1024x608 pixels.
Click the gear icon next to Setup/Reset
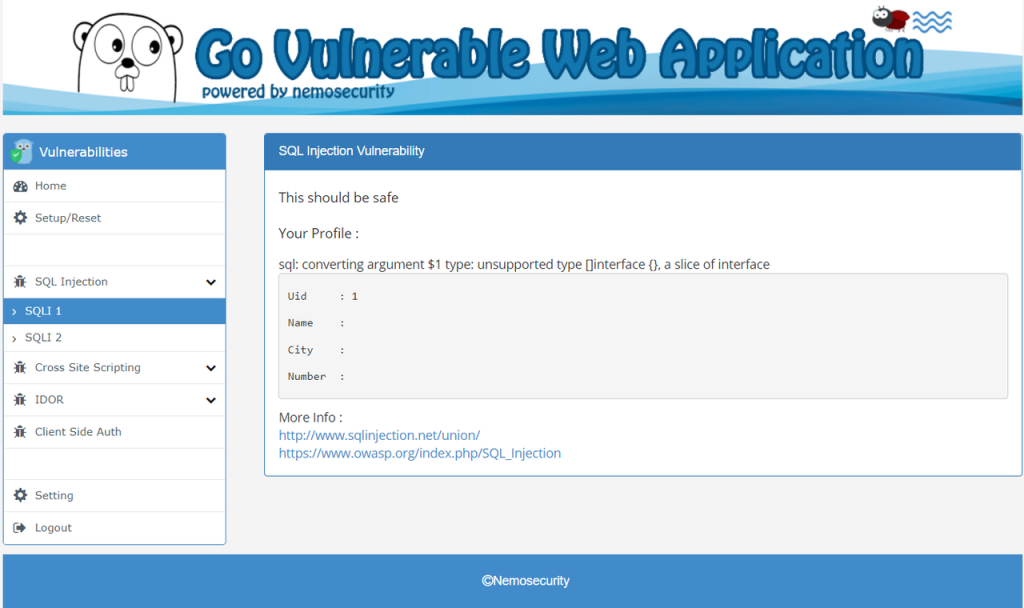tap(20, 217)
